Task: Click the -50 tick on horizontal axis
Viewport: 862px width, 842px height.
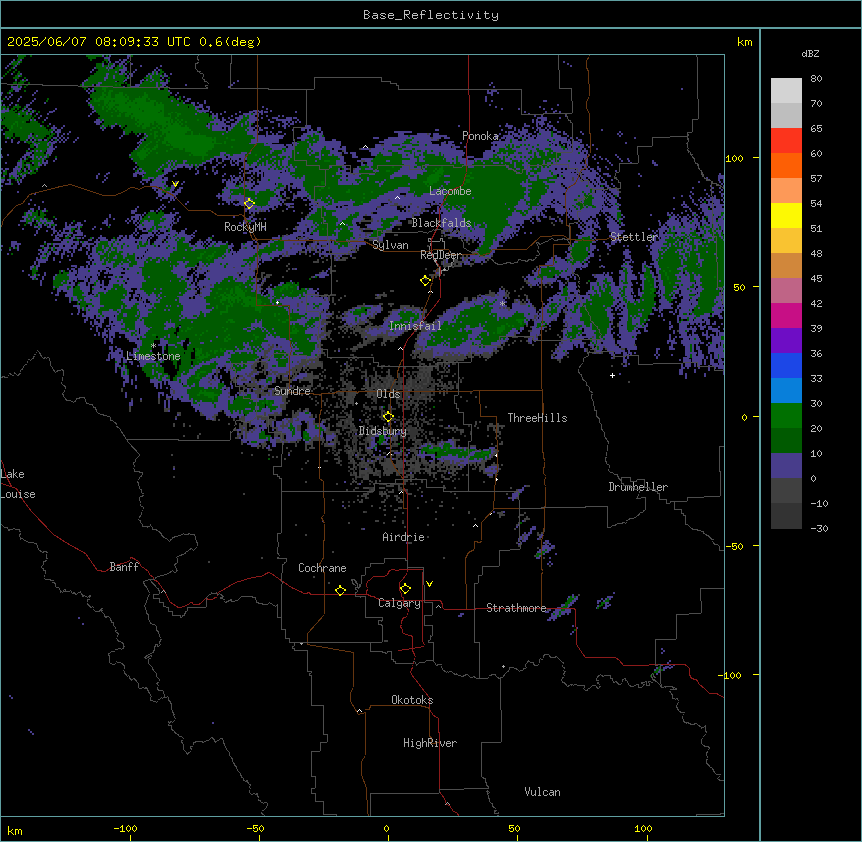Action: click(x=255, y=828)
